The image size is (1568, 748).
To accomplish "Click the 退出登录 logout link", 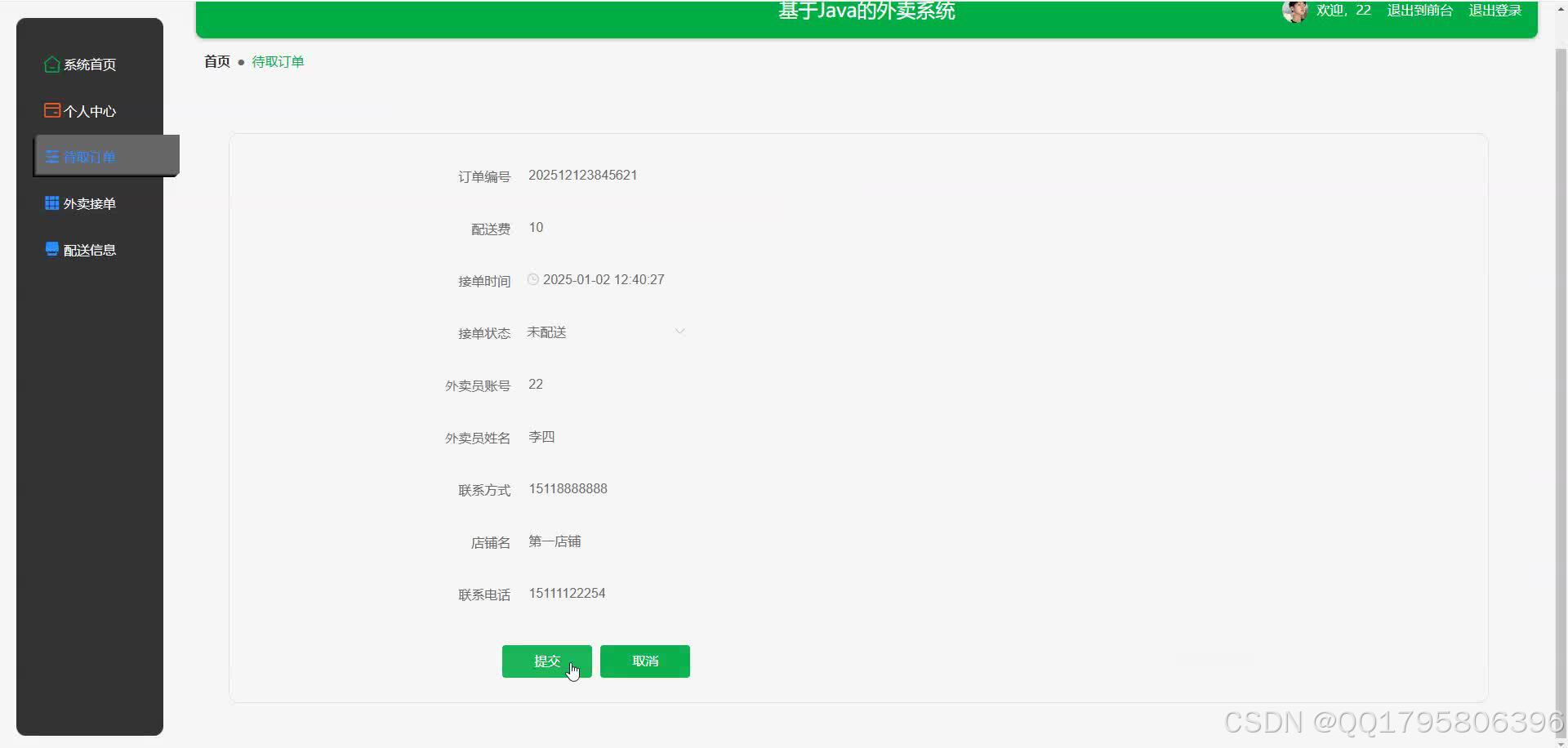I will (1494, 11).
